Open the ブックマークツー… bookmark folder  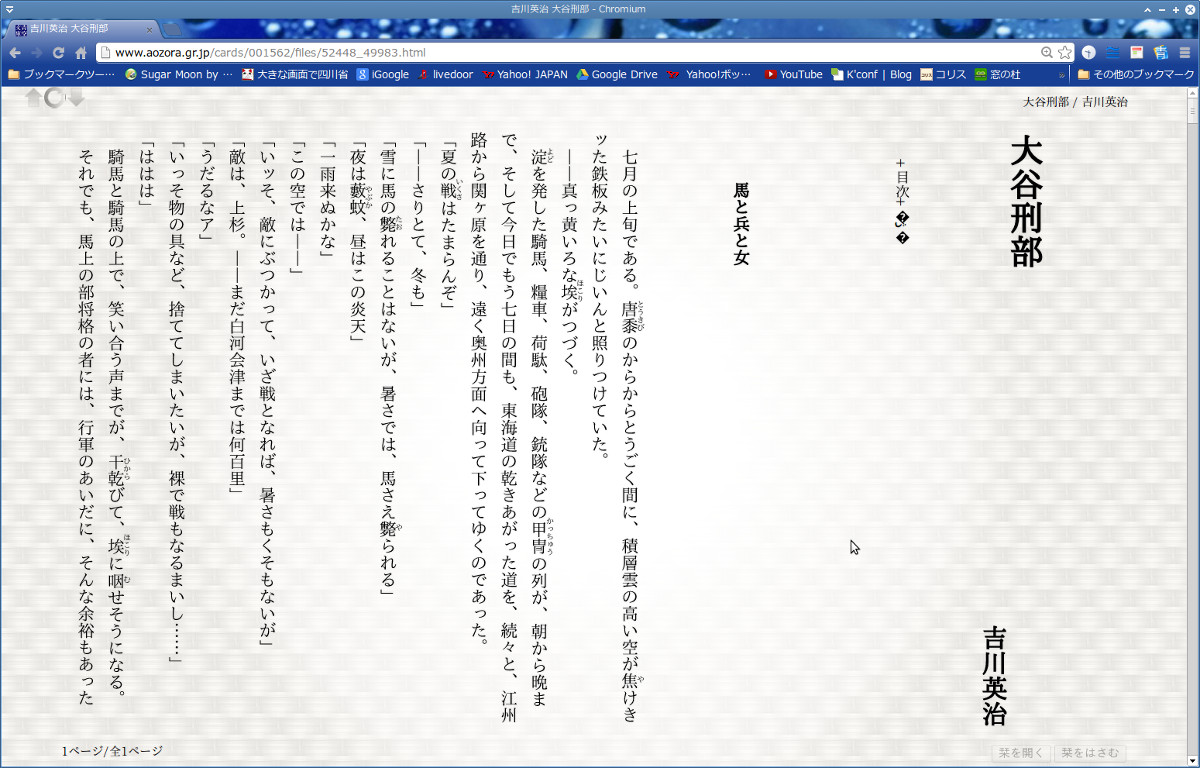tap(61, 74)
